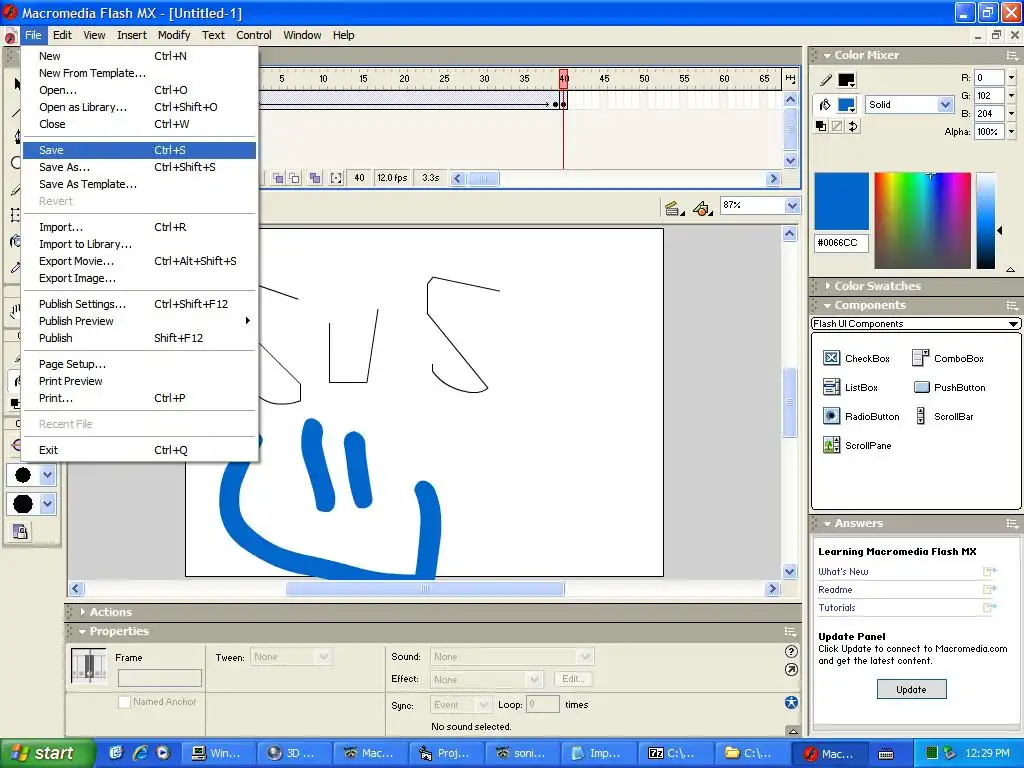1024x768 pixels.
Task: Click the timeline frame view options icon
Action: 790,78
